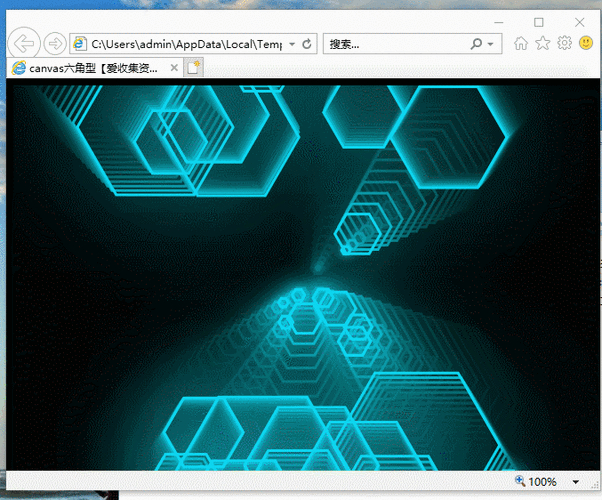
Task: Click the IE icon on the tab
Action: click(x=18, y=68)
